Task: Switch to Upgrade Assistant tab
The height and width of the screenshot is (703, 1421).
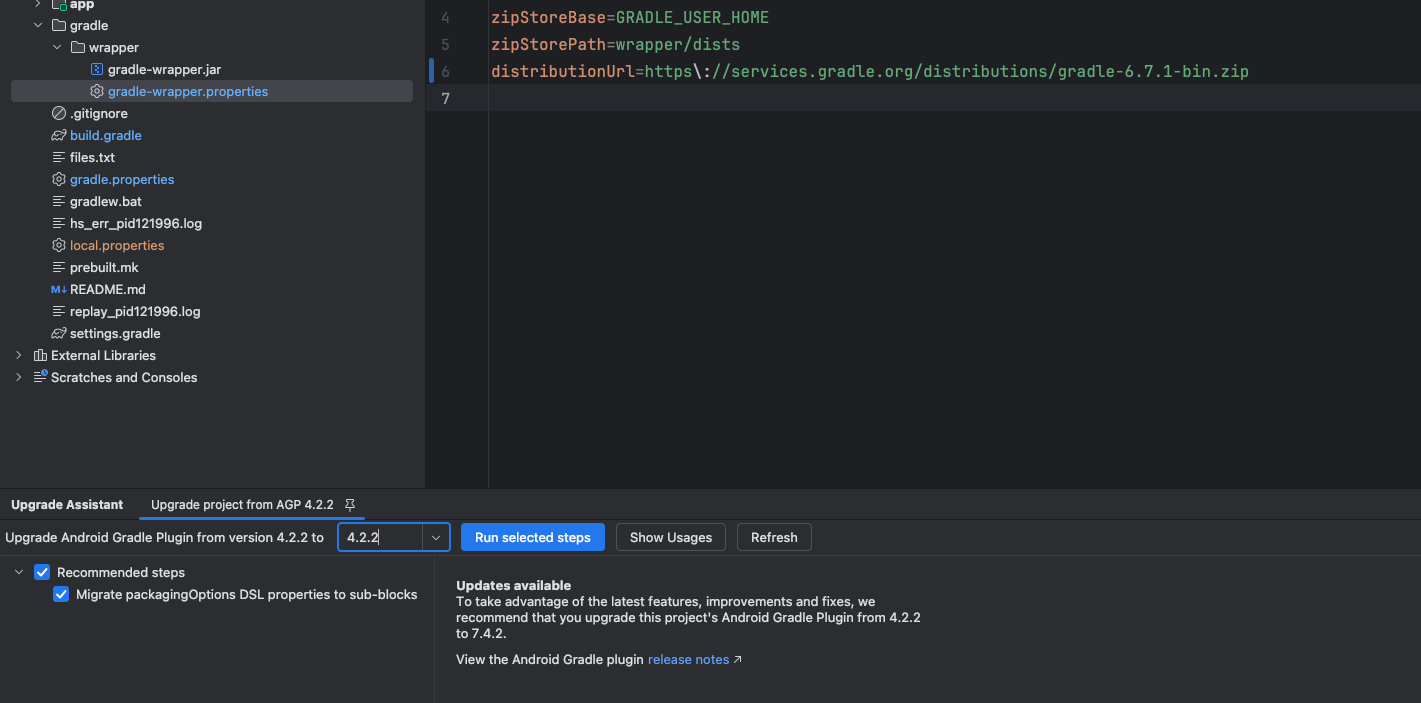Action: [x=67, y=505]
